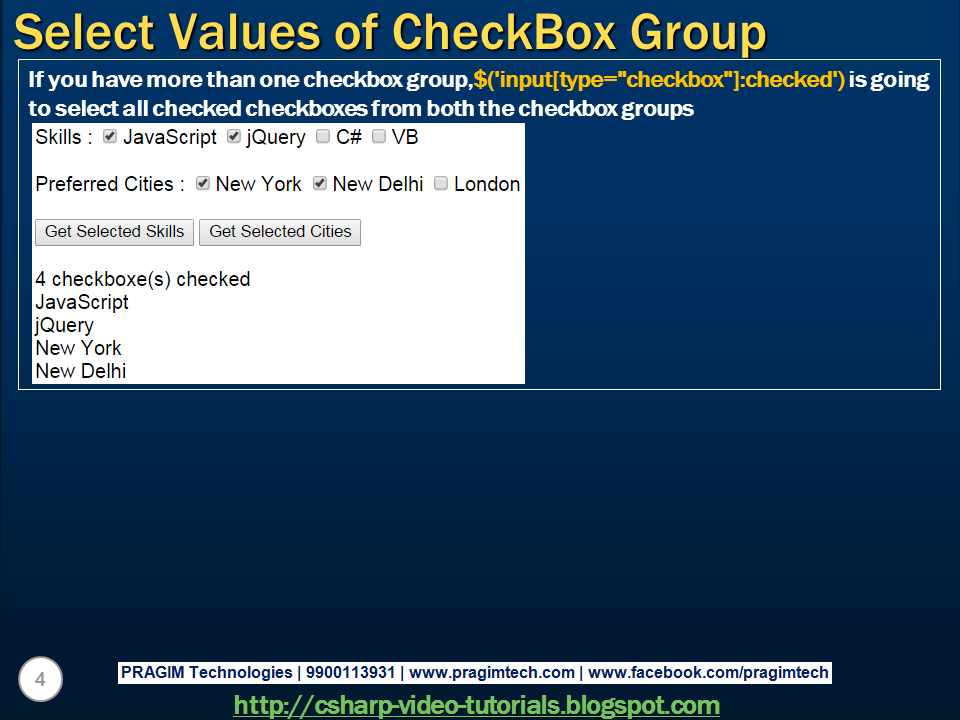Screen dimensions: 960x720
Task: Click the Select Values of CheckBox Group title
Action: click(x=392, y=32)
